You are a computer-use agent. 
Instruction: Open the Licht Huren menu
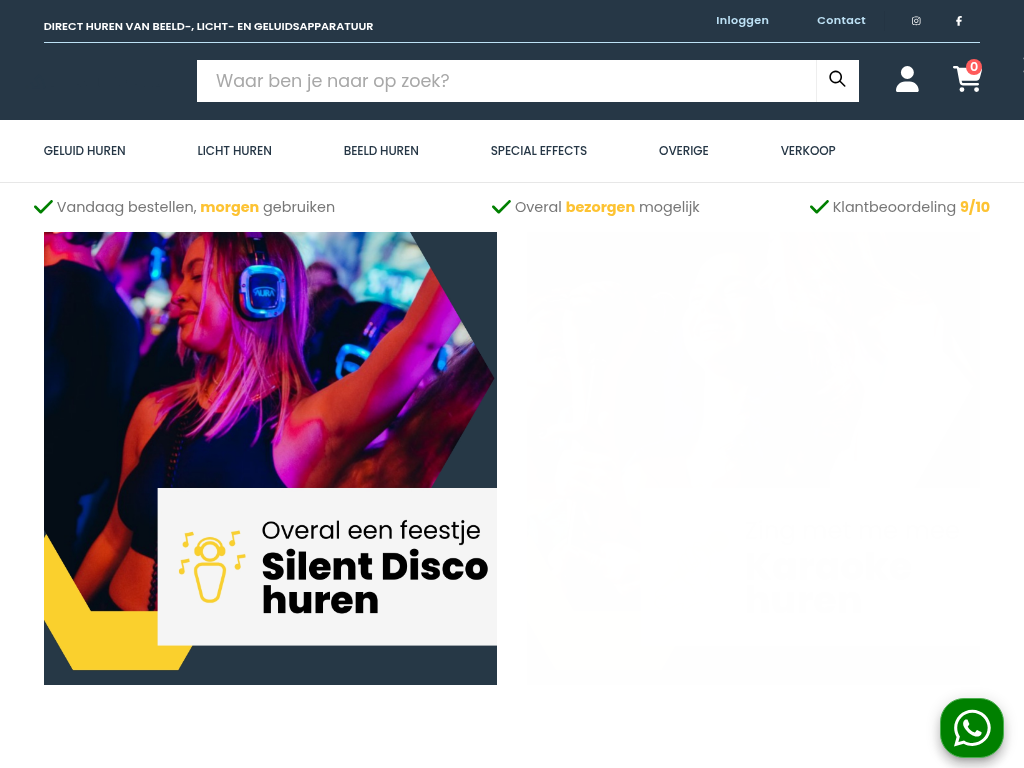[234, 151]
